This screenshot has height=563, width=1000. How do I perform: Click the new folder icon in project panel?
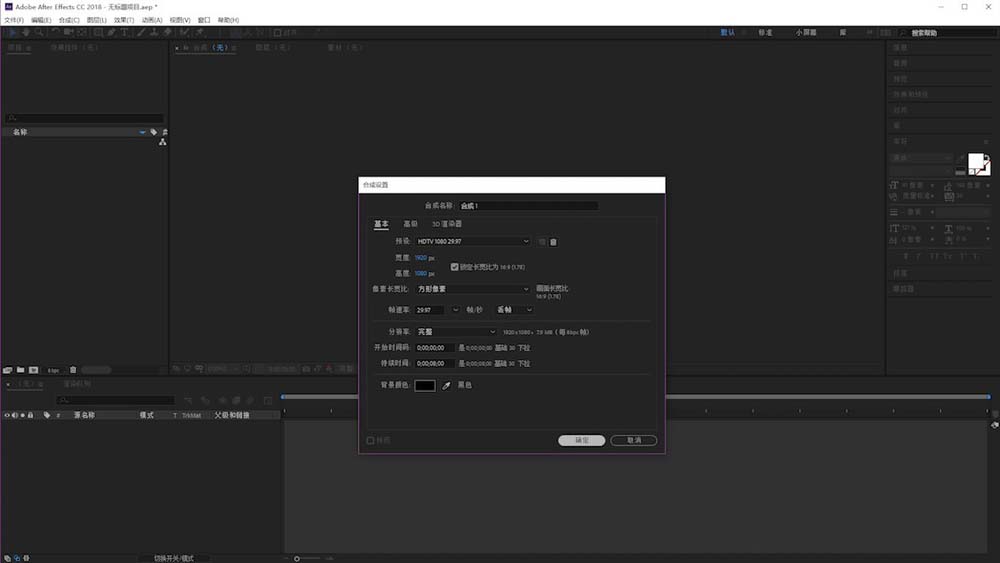coord(20,370)
